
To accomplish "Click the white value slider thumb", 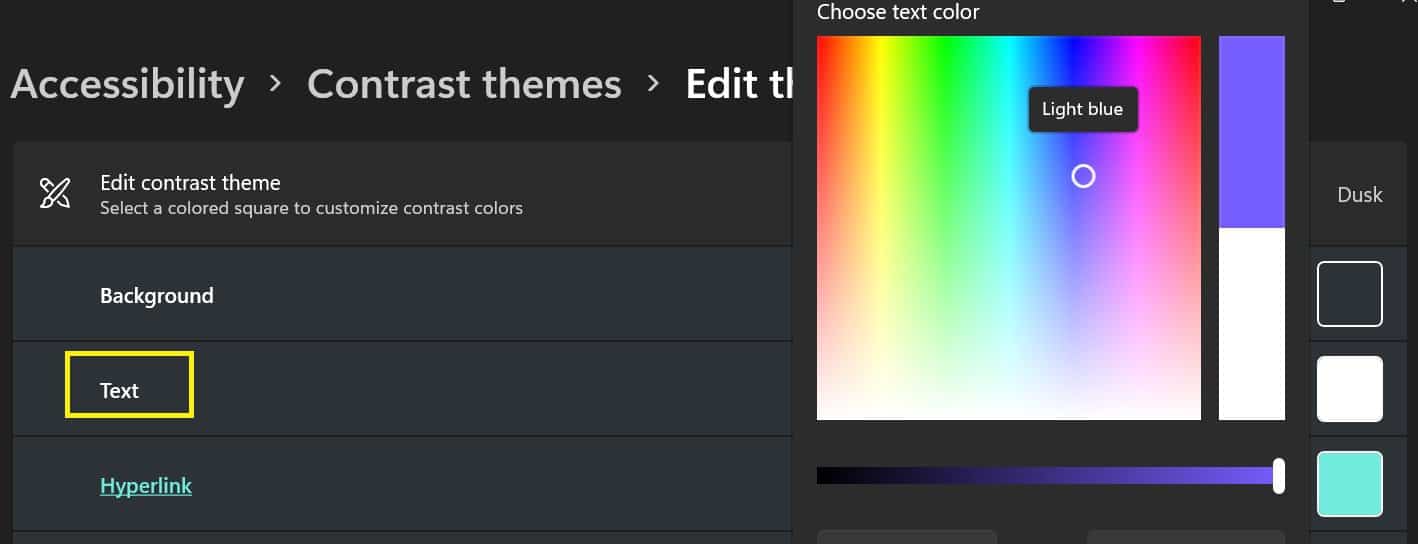I will pyautogui.click(x=1278, y=475).
